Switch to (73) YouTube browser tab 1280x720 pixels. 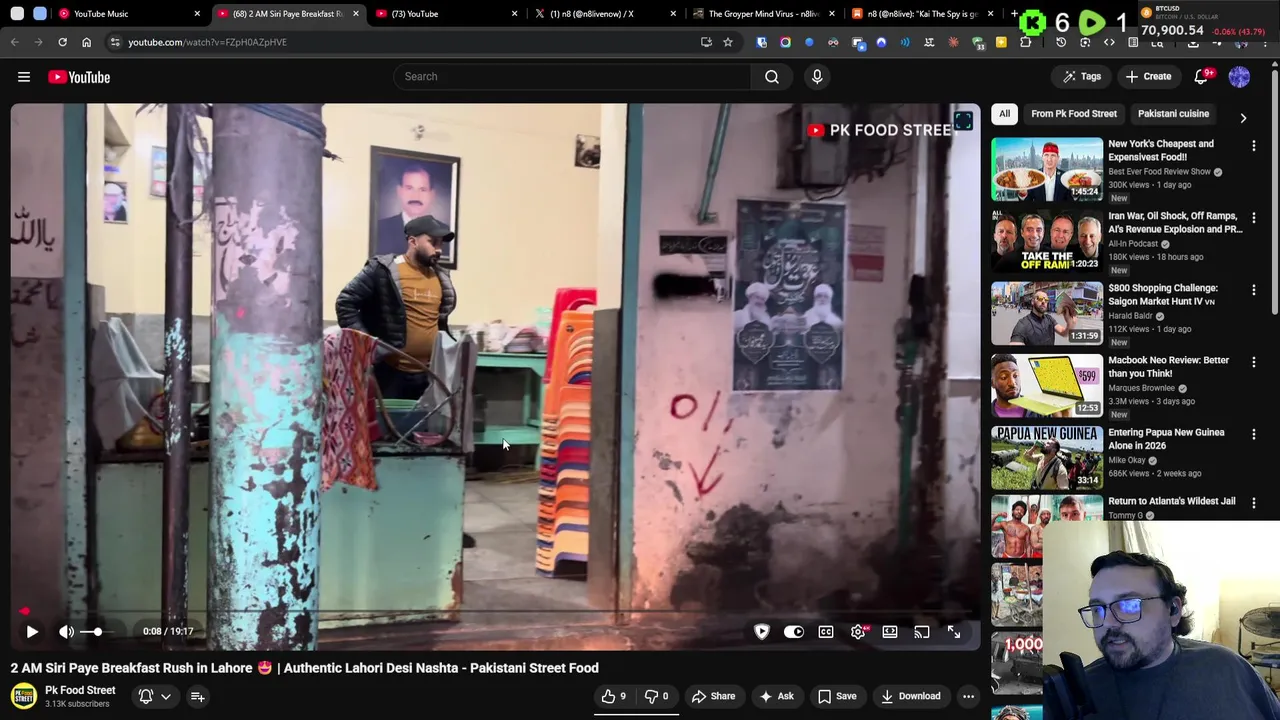point(445,14)
